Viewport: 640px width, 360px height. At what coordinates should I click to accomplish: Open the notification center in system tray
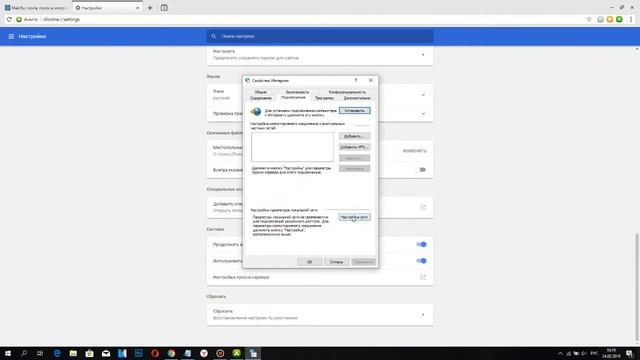(x=629, y=353)
